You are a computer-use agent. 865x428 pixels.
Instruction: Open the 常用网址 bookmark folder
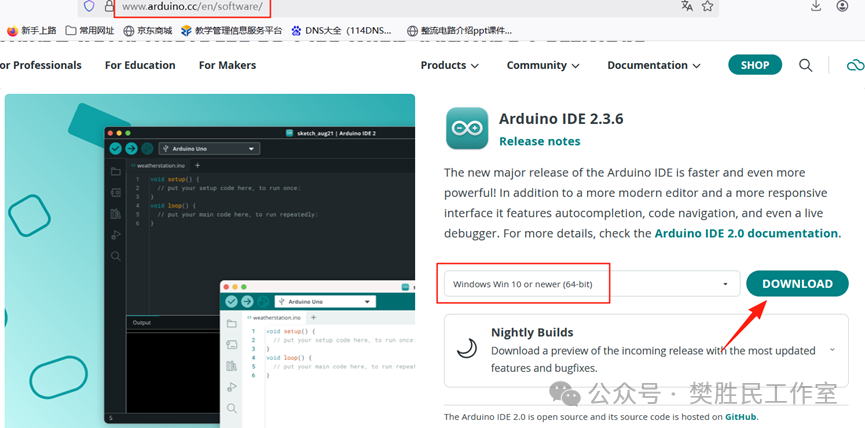[90, 30]
